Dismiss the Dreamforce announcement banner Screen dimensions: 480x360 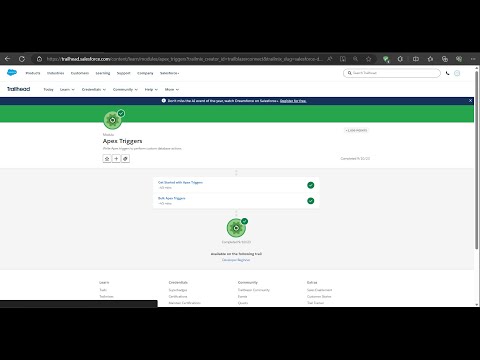470,100
